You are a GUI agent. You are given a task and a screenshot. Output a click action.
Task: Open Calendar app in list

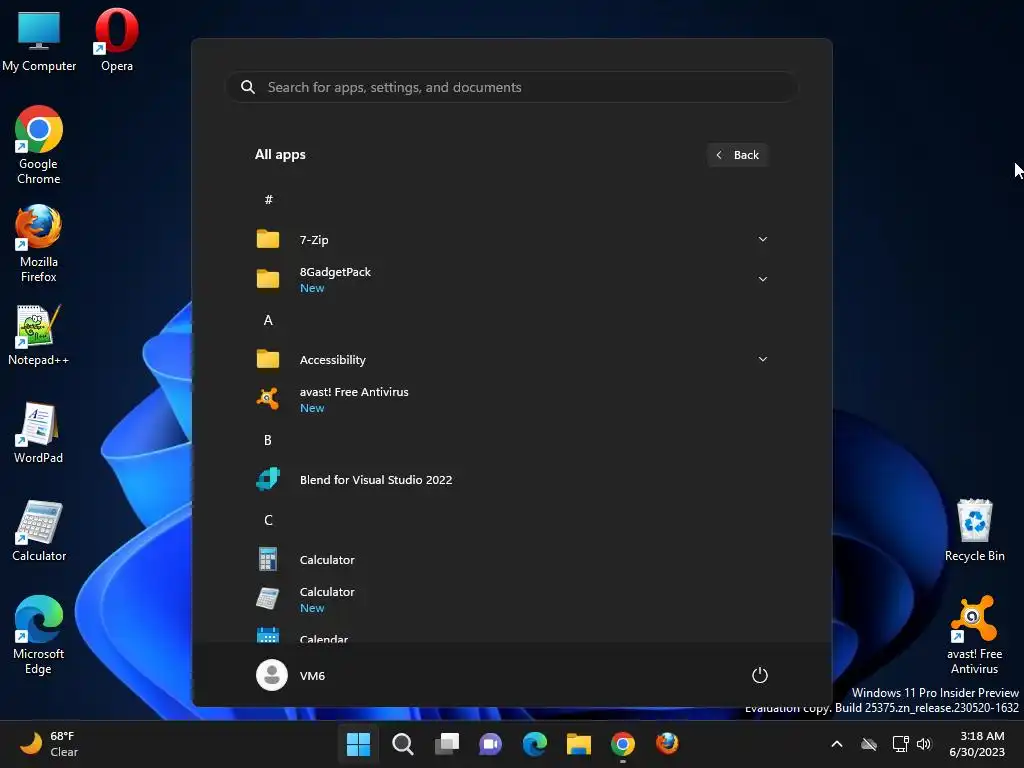512,633
